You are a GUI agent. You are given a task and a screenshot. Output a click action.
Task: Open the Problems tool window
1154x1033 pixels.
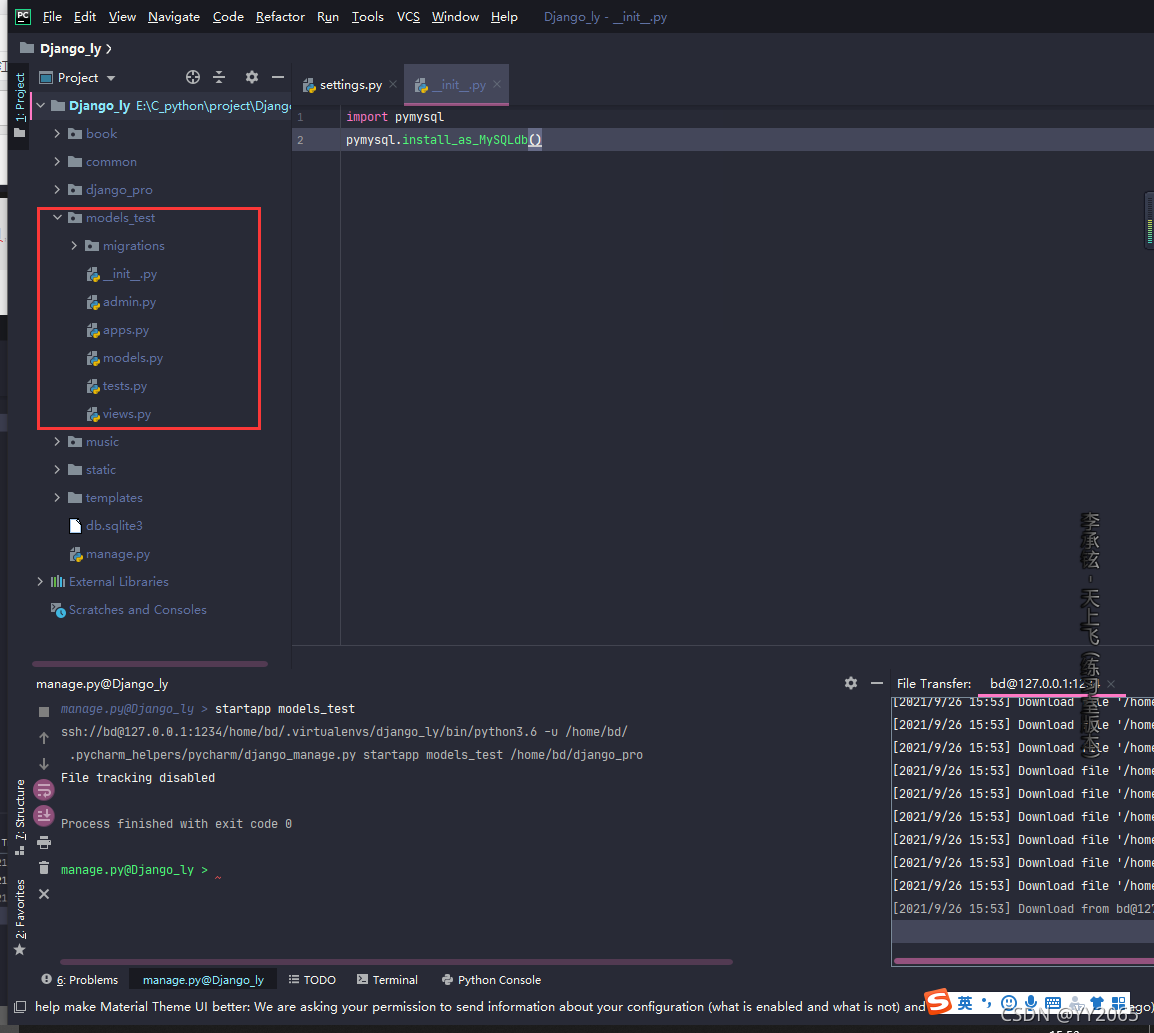(80, 979)
